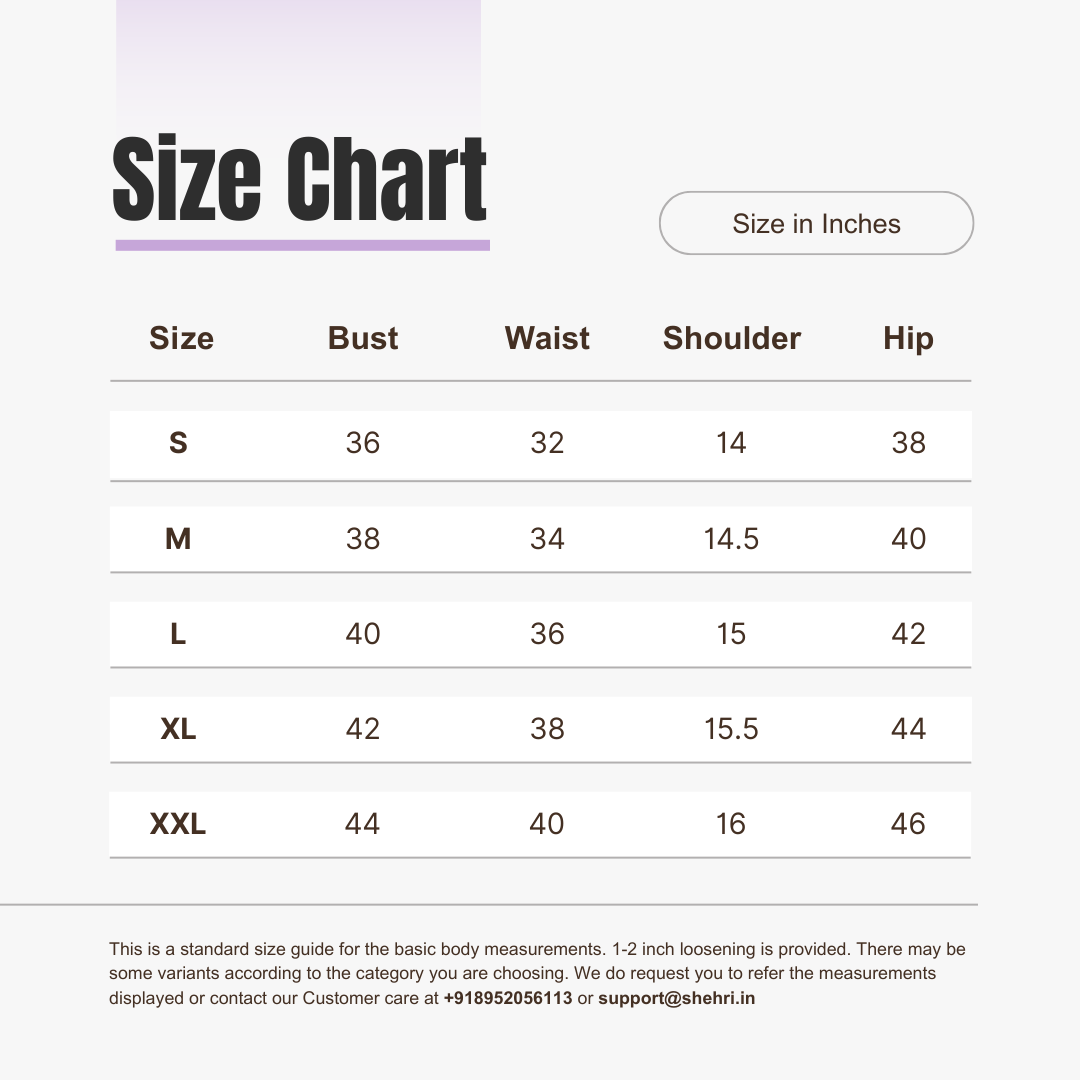The width and height of the screenshot is (1080, 1080).
Task: Select the XXL size row label
Action: tap(178, 824)
